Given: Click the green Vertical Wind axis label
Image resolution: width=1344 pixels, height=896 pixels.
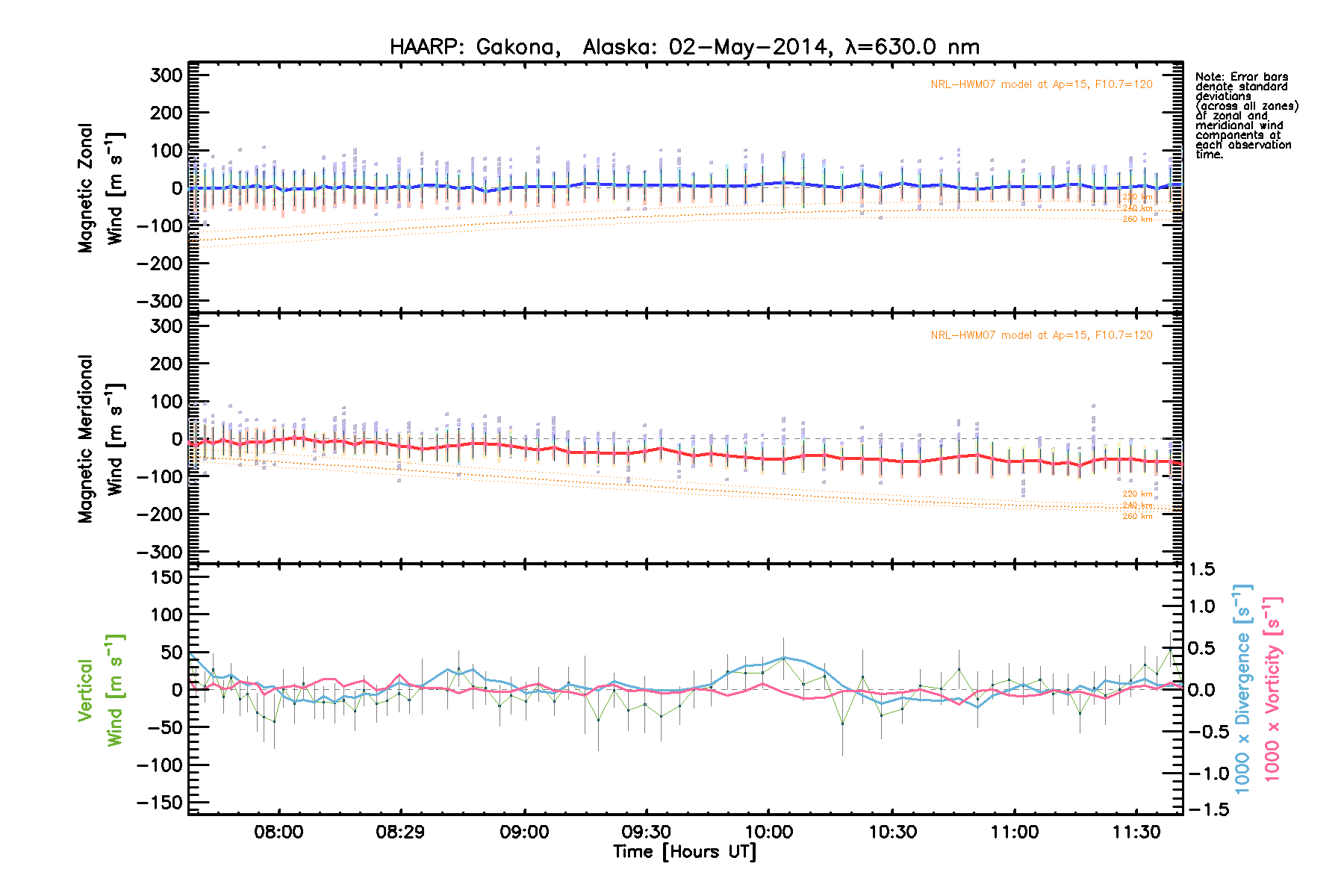Looking at the screenshot, I should (x=100, y=690).
